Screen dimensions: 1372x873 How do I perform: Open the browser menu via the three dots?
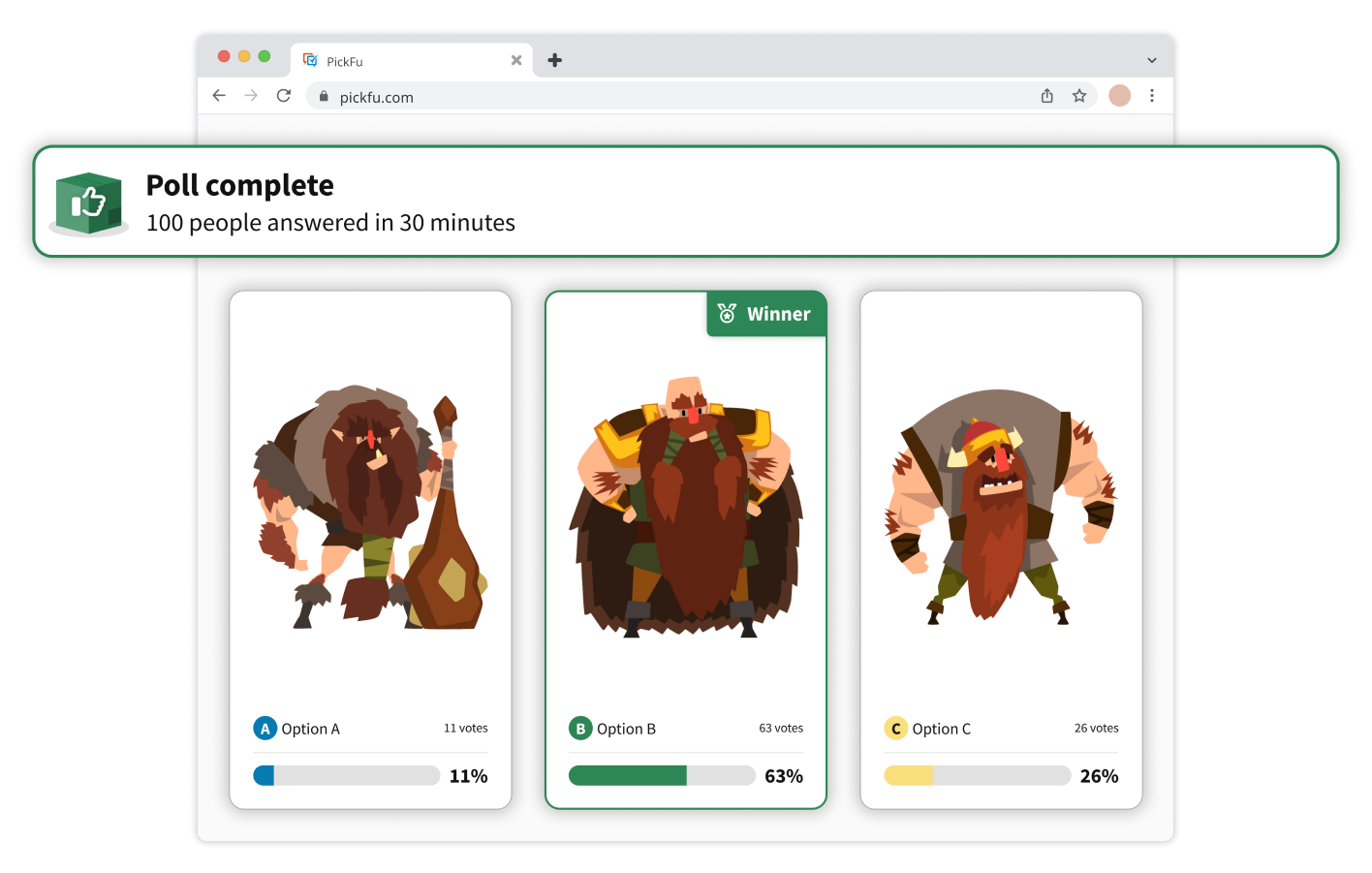(x=1152, y=95)
